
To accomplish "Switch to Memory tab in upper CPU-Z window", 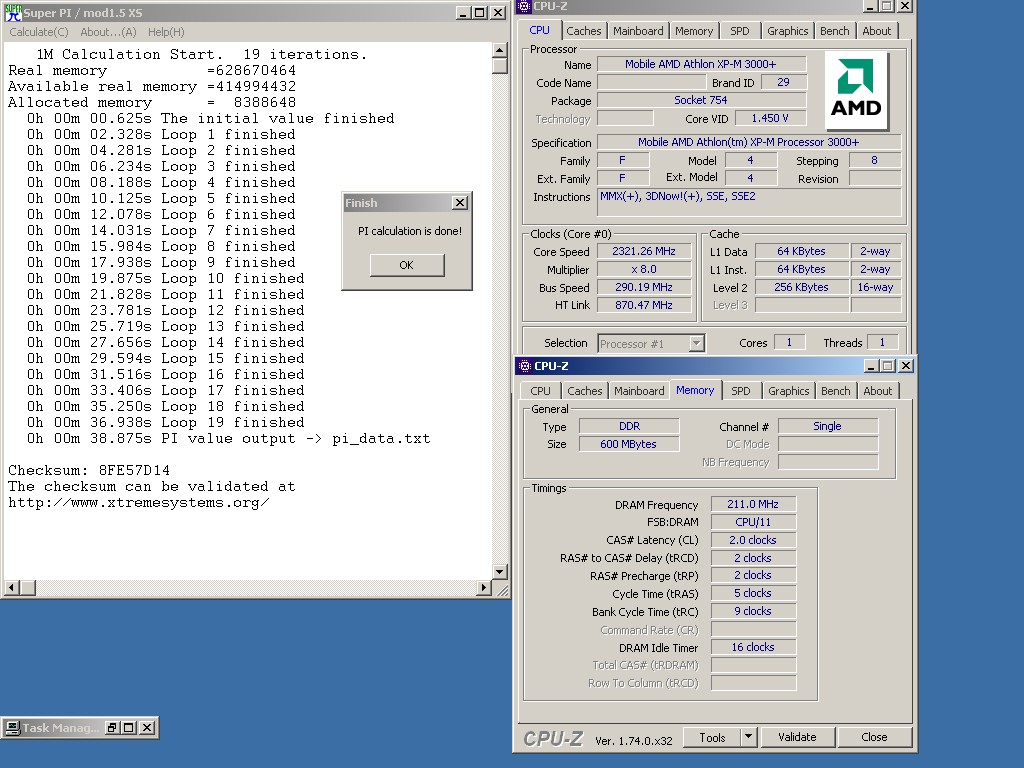I will tap(694, 31).
